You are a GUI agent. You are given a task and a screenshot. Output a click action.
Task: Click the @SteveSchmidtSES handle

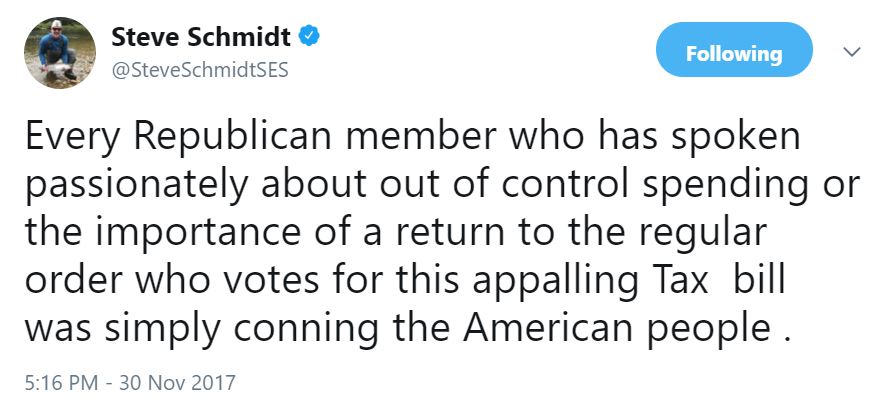pos(198,71)
